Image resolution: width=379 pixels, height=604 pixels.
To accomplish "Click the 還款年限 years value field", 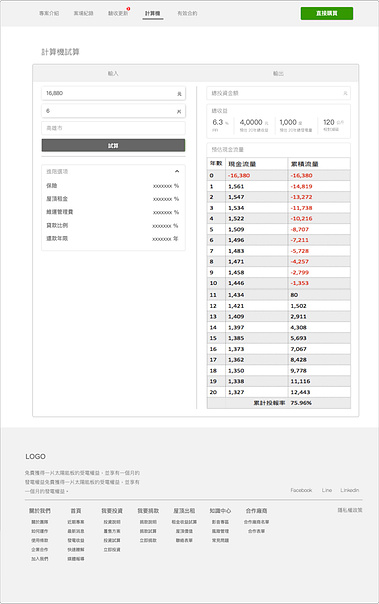I will [x=165, y=239].
